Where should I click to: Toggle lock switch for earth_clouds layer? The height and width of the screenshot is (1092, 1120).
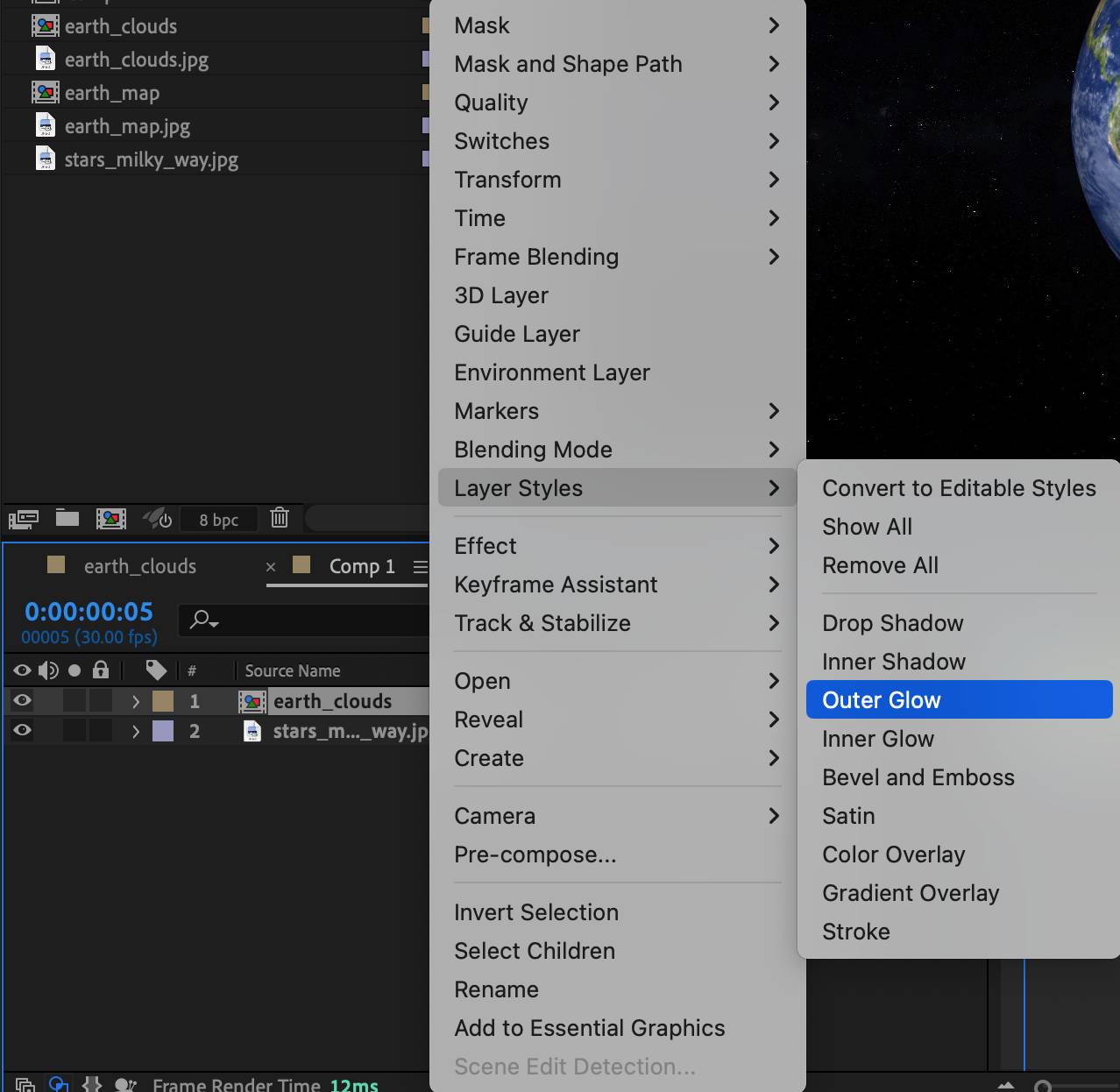click(x=101, y=700)
